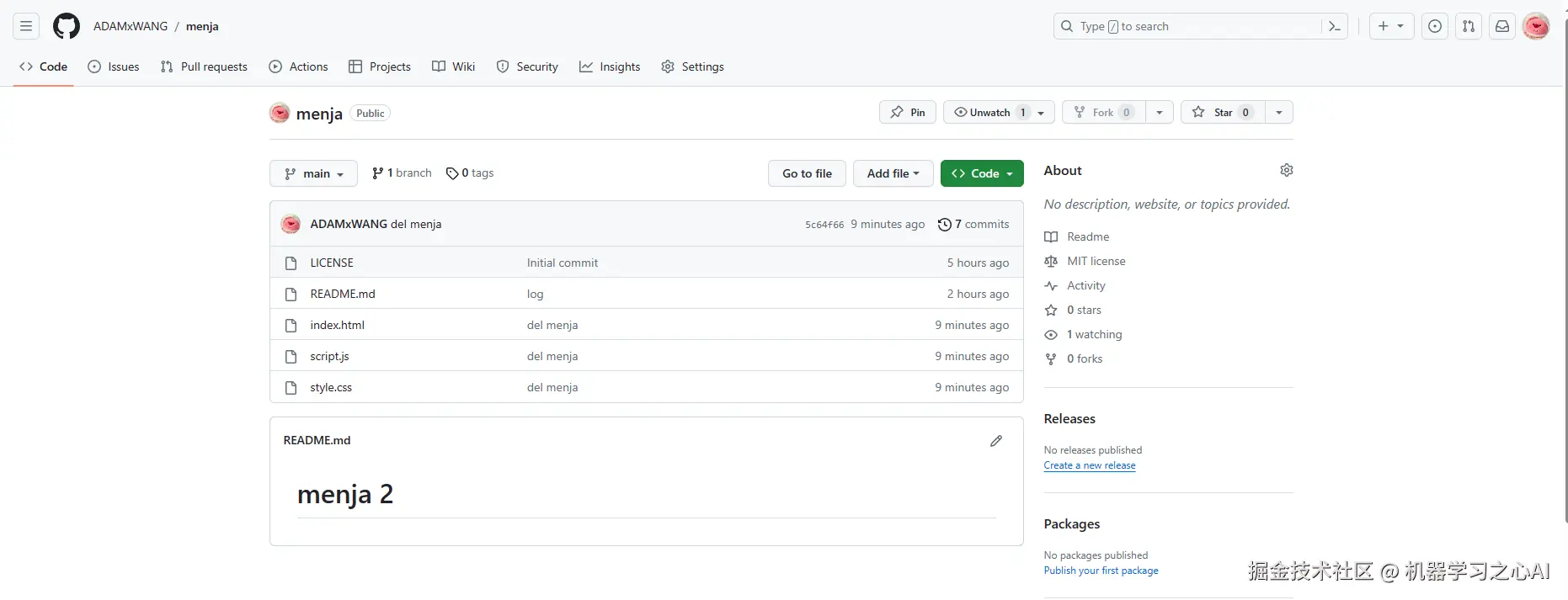The image size is (1568, 600).
Task: Click the file icon for style.css
Action: (291, 387)
